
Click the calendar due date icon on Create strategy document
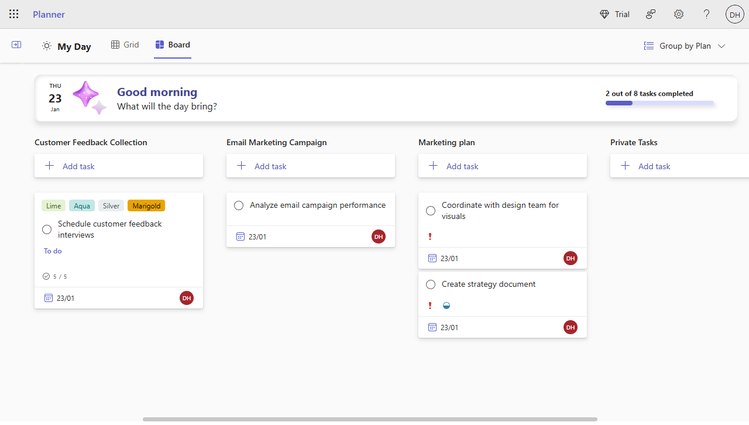[x=432, y=327]
